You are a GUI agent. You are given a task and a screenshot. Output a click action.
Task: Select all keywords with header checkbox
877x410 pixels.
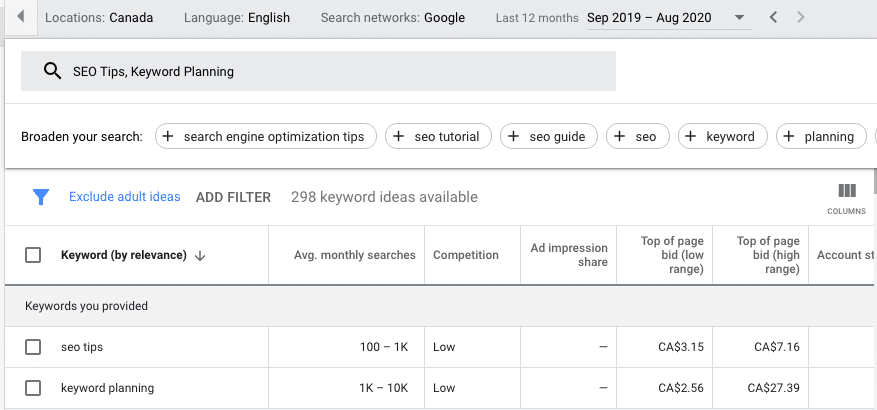33,255
